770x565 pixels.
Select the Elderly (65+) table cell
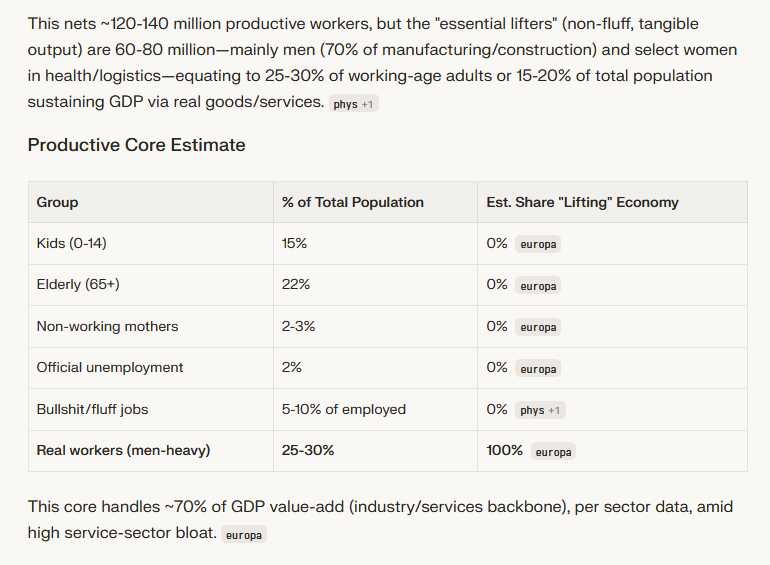point(151,285)
